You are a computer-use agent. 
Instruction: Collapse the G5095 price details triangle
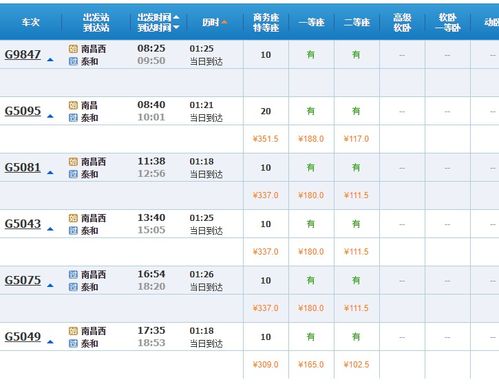(50, 116)
